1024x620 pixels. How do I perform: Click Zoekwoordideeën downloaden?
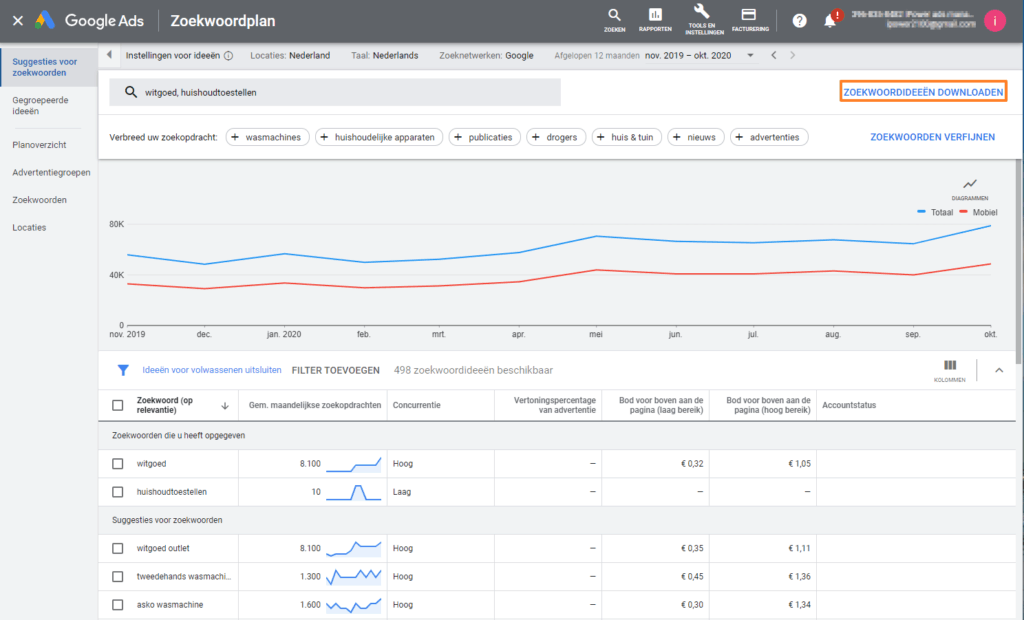tap(923, 92)
